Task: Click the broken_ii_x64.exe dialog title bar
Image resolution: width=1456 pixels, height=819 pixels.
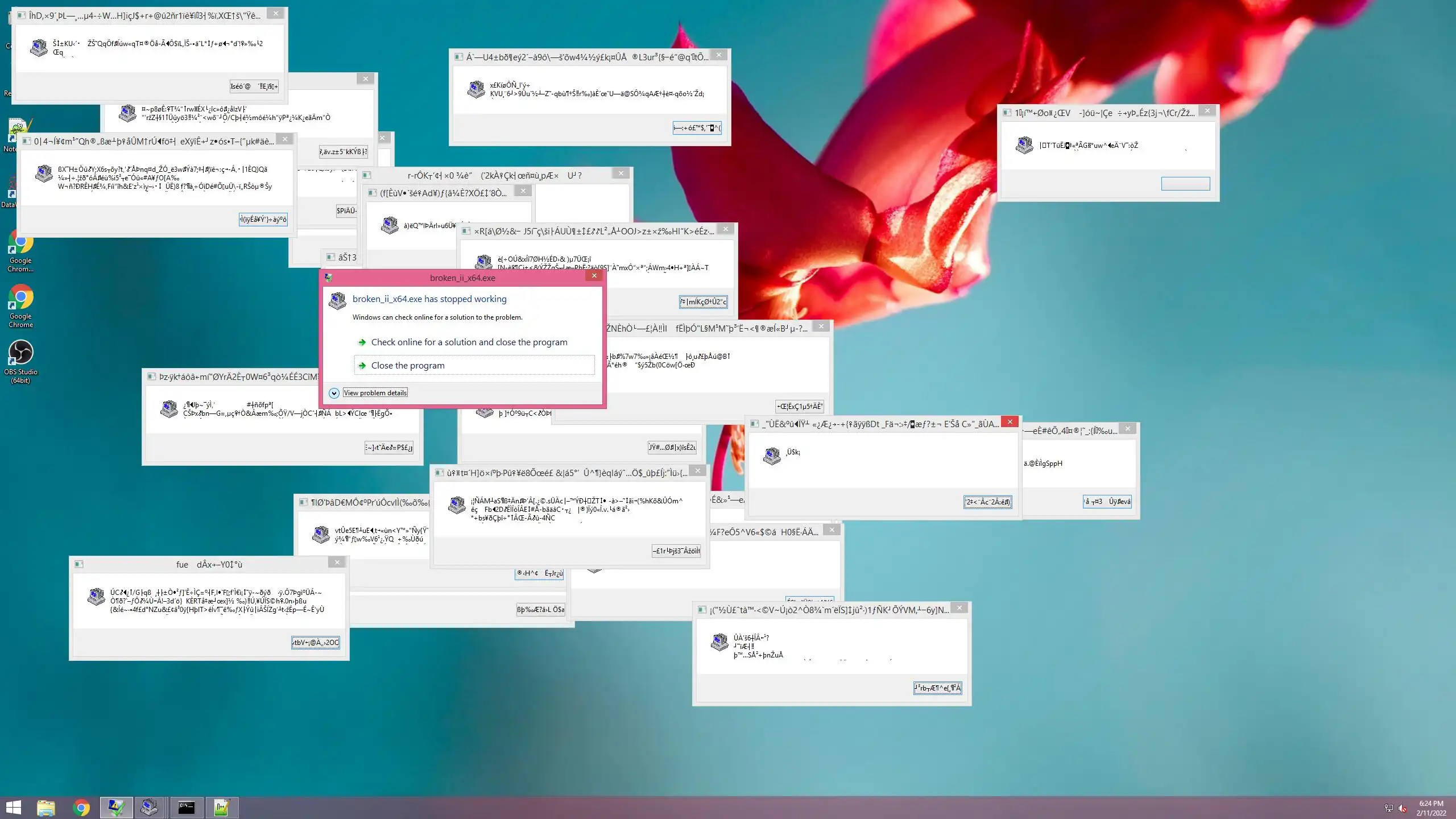Action: [462, 278]
